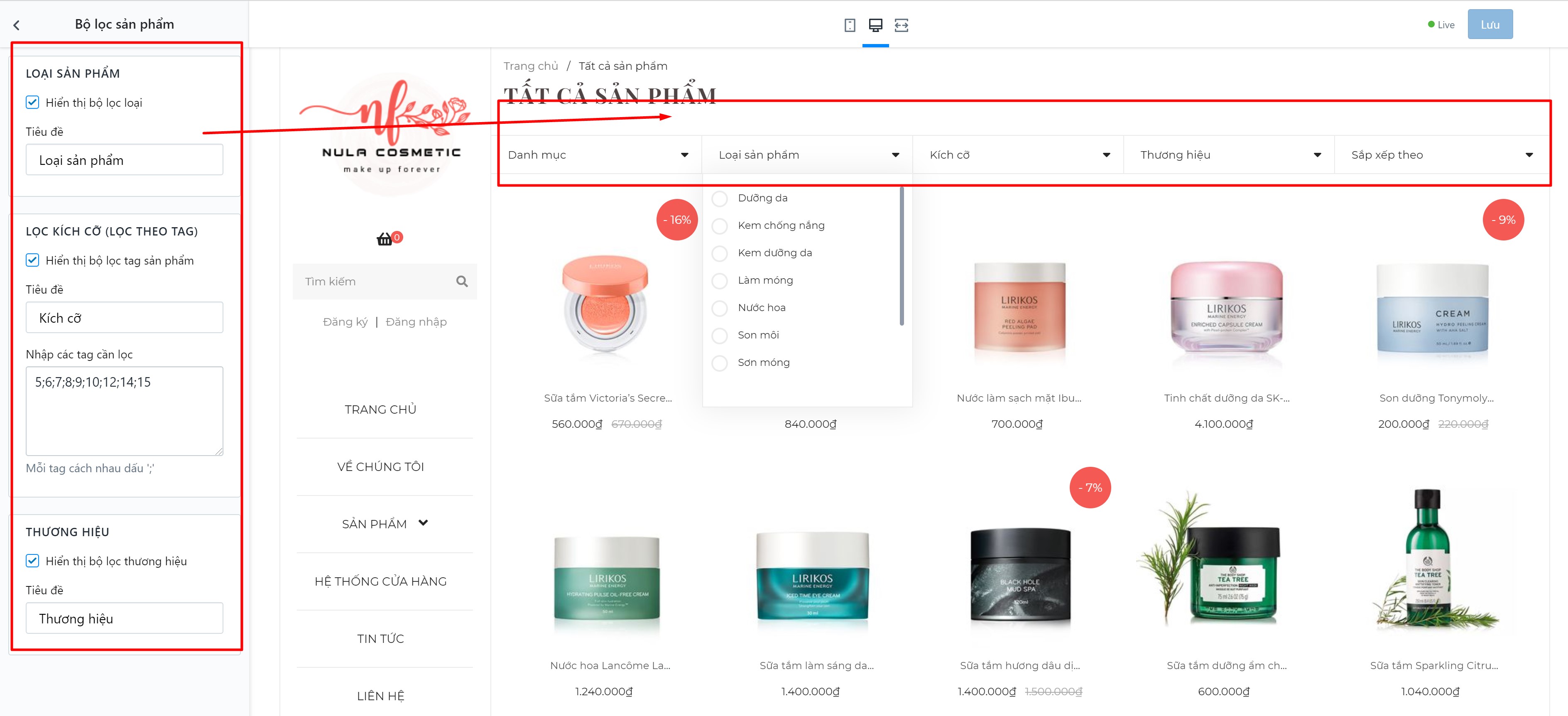
Task: Click the -9% discount badge
Action: pyautogui.click(x=1503, y=220)
